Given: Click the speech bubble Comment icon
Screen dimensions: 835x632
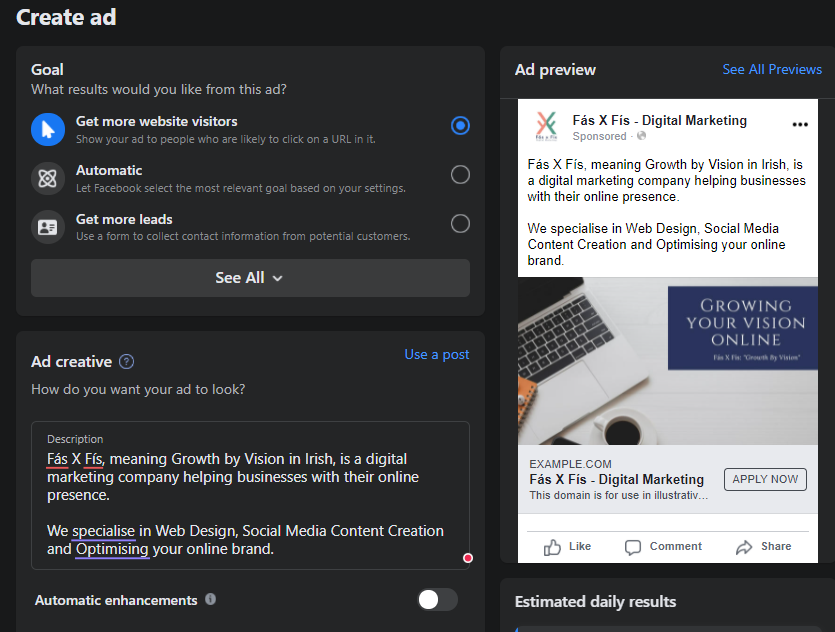Looking at the screenshot, I should click(x=633, y=547).
